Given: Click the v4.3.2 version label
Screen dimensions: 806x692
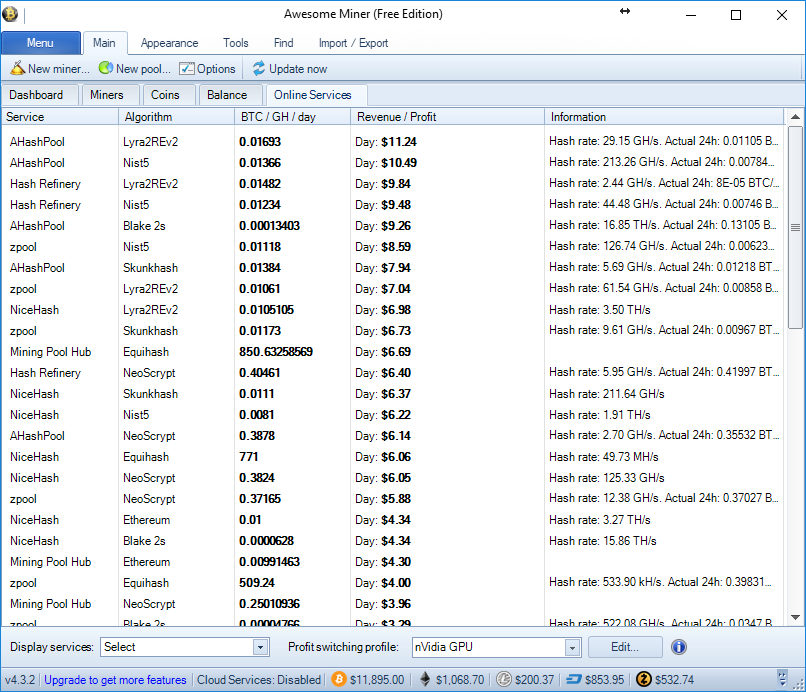Looking at the screenshot, I should click(x=20, y=680).
